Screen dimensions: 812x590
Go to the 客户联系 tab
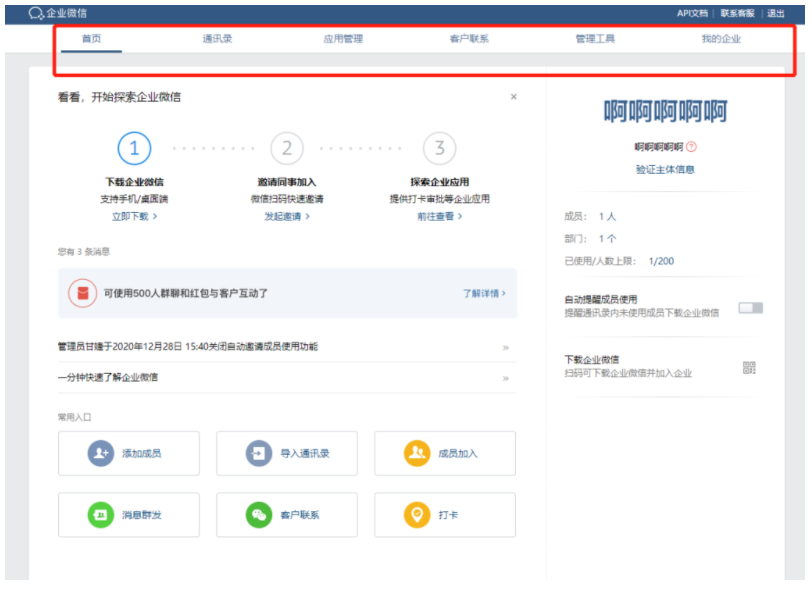469,39
